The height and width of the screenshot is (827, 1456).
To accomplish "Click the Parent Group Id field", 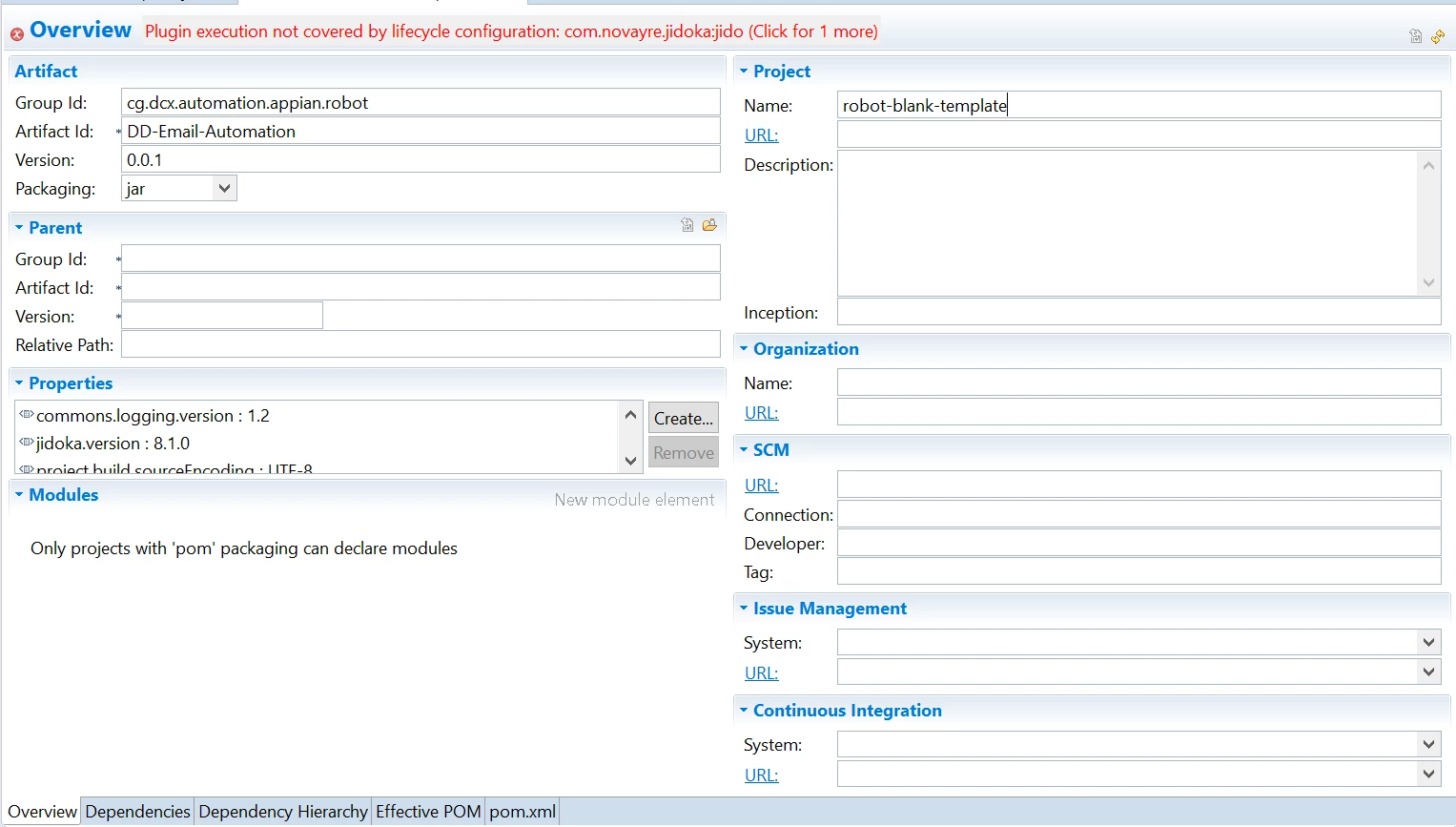I will (x=420, y=258).
